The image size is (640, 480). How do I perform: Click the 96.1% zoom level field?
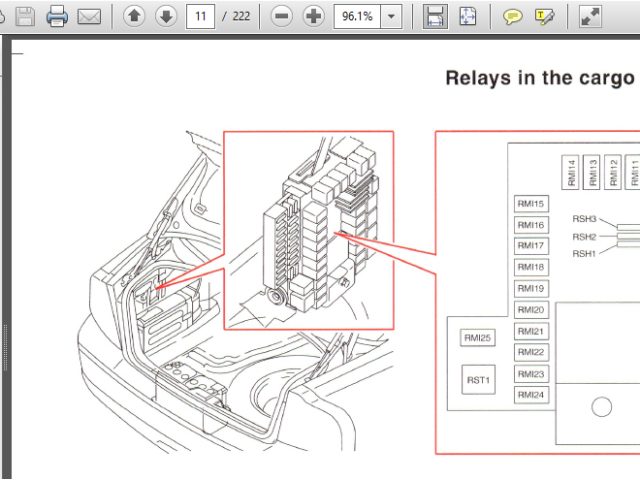coord(357,16)
